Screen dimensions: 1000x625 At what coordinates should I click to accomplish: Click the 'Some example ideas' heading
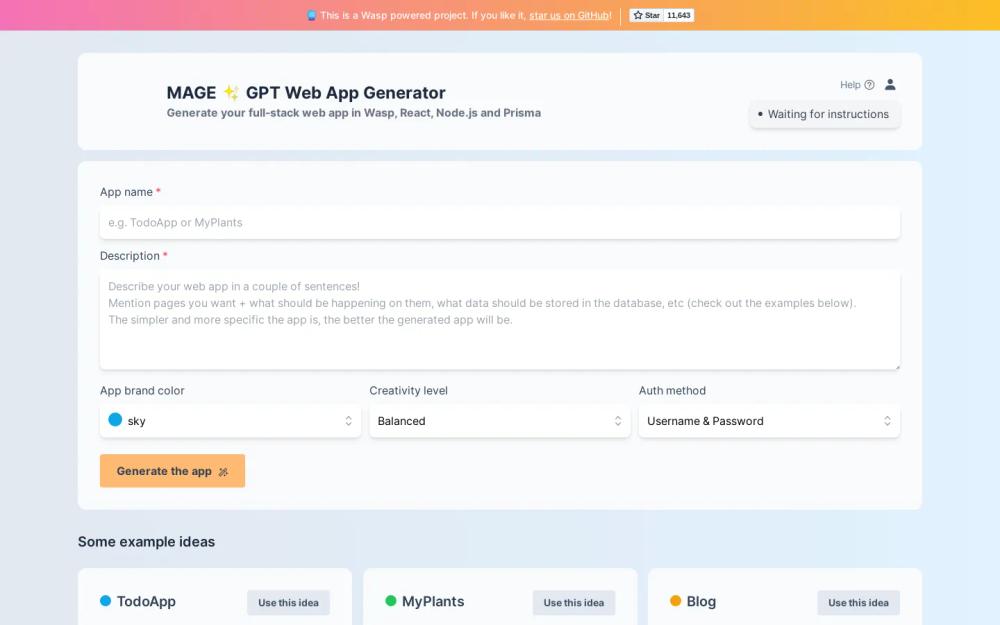tap(146, 541)
